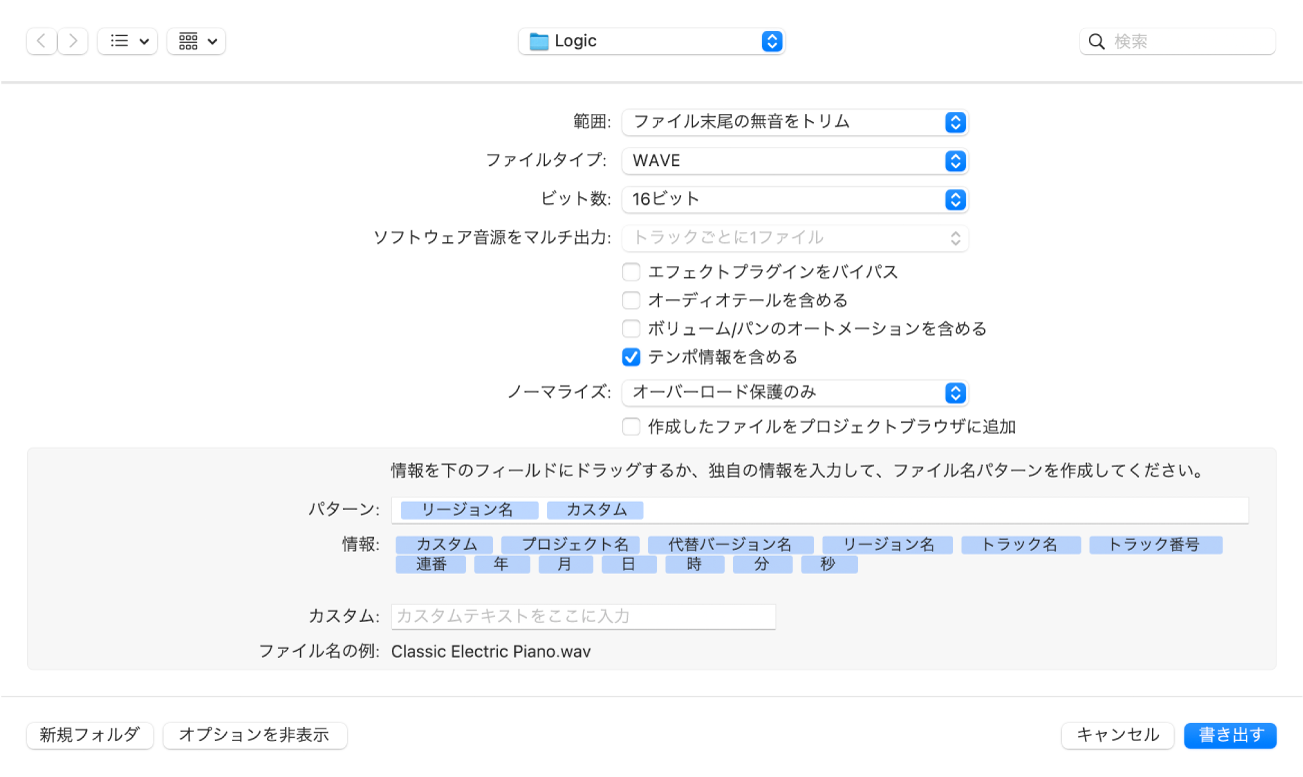This screenshot has height=777, width=1303.
Task: Uncheck テンポ情報を含める
Action: pos(631,355)
